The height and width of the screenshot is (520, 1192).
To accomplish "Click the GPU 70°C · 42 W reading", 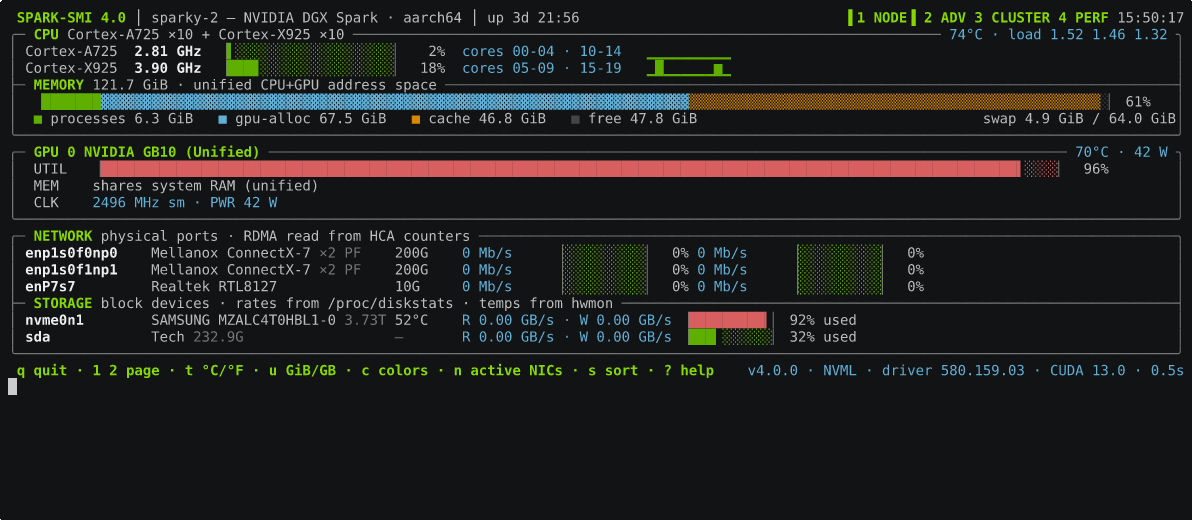I will [1121, 152].
